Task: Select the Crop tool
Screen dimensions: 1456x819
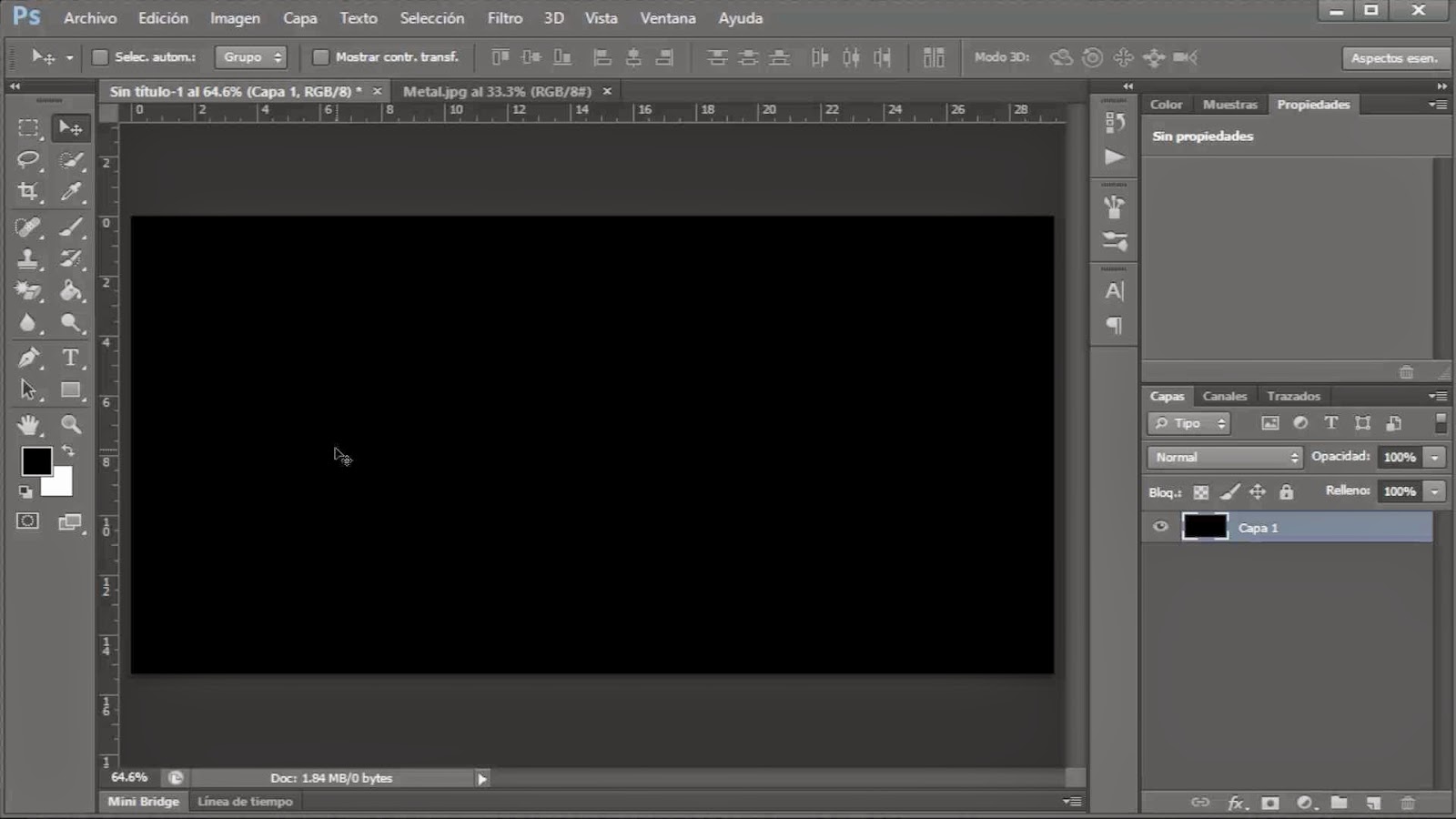Action: point(28,192)
